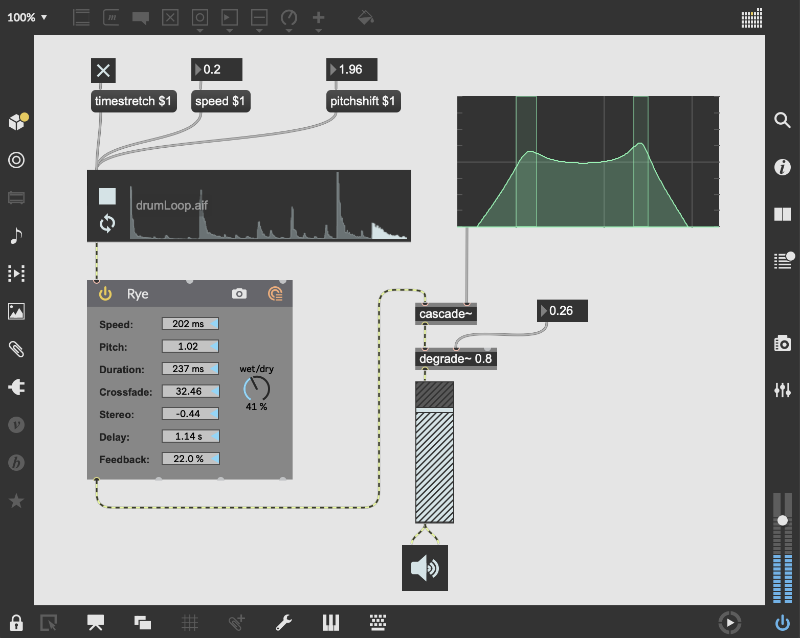Click the triangle on the 1.96 number box
The width and height of the screenshot is (800, 638).
[332, 69]
